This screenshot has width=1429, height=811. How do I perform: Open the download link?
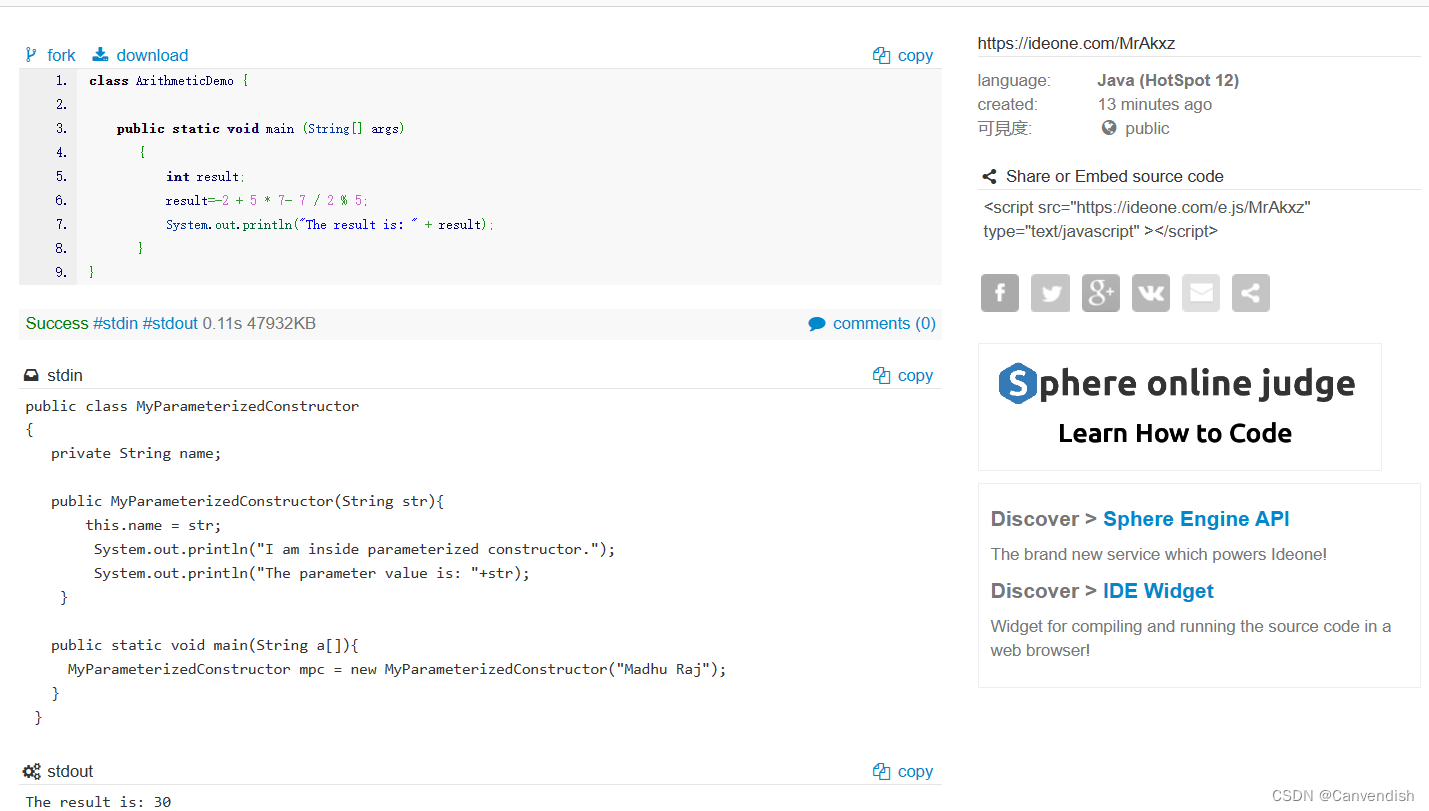[x=152, y=55]
